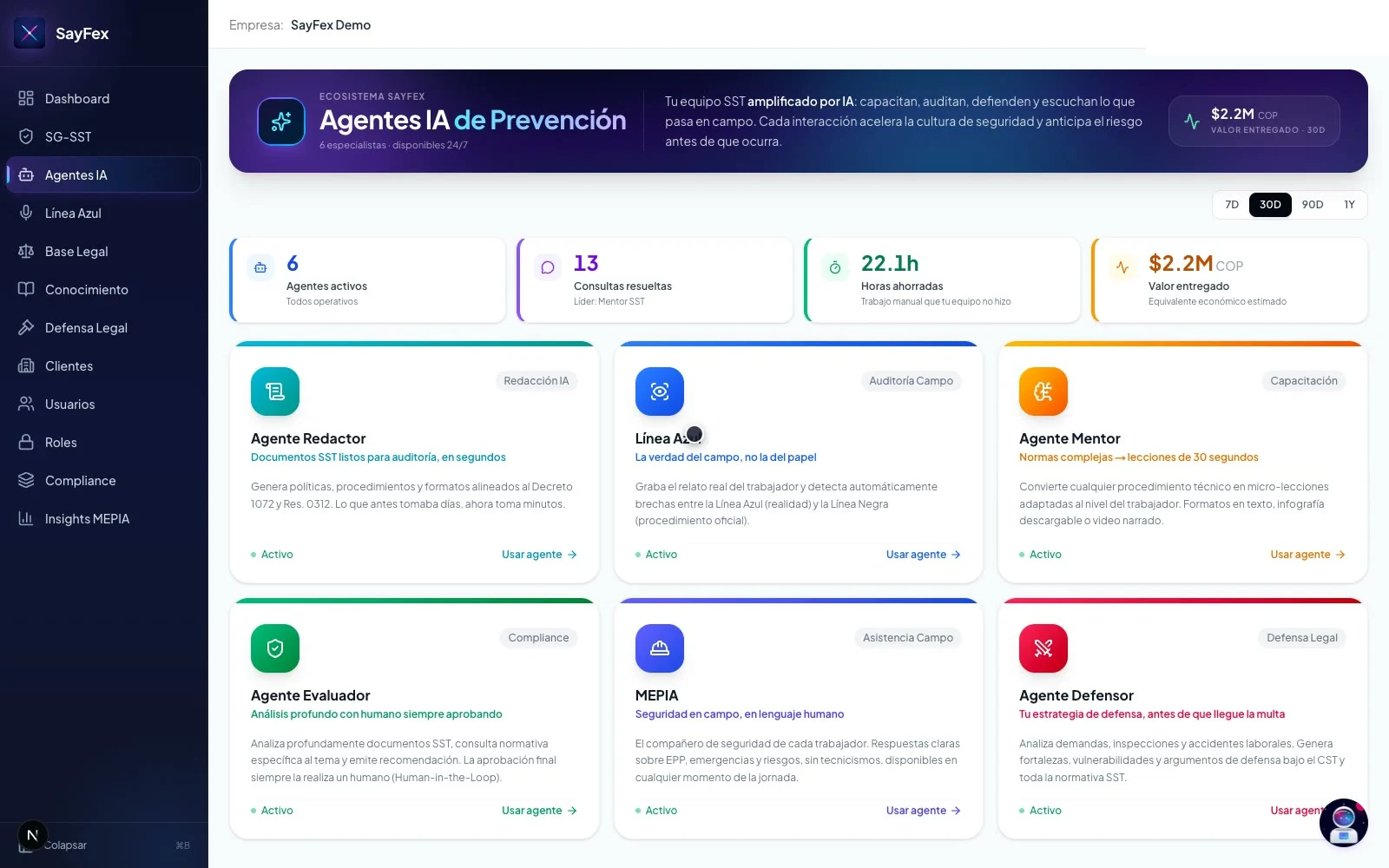Click the Agente Mentor brain icon
The height and width of the screenshot is (868, 1389).
click(x=1043, y=391)
